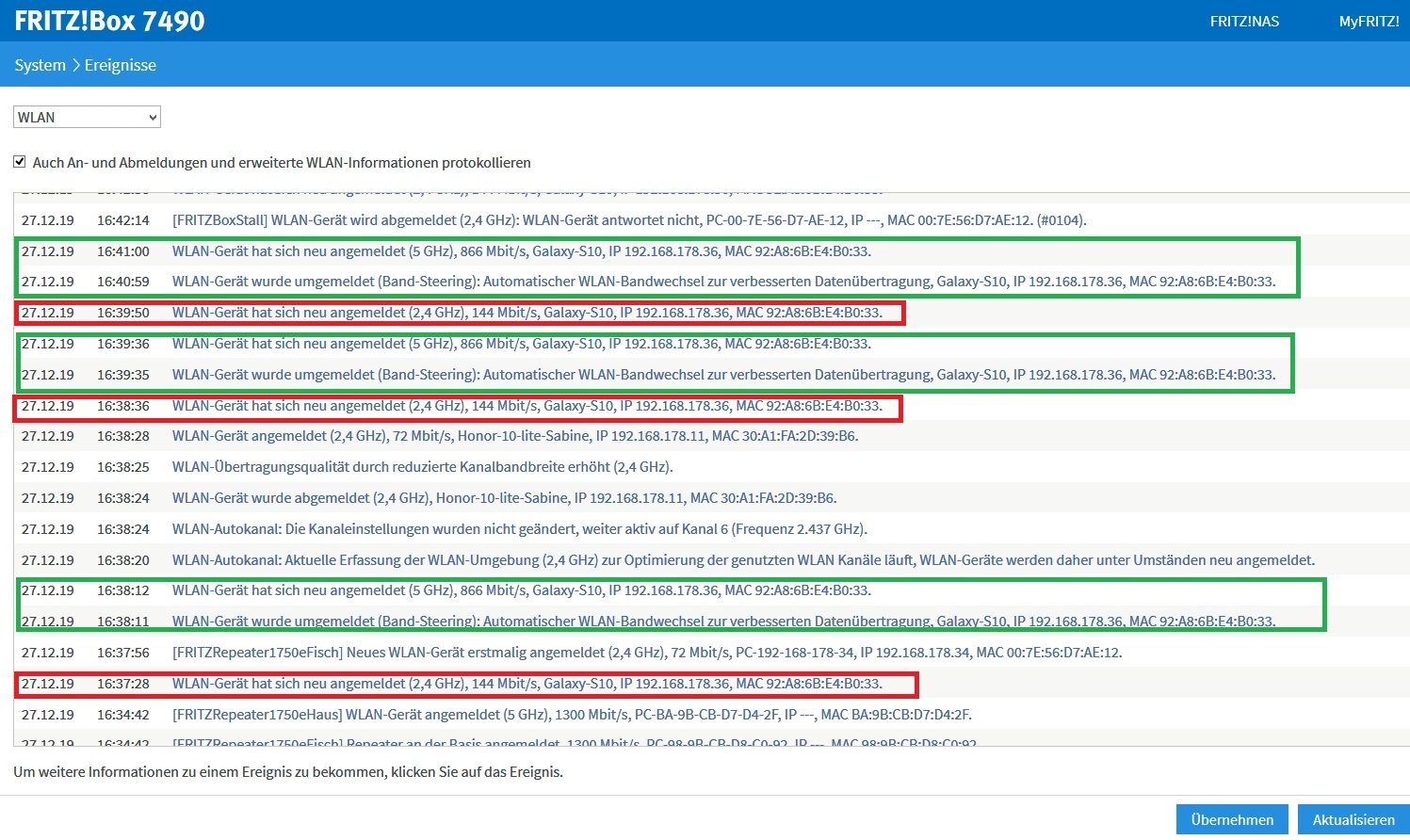Click Ereignisse in the breadcrumb
This screenshot has width=1410, height=840.
[x=121, y=65]
